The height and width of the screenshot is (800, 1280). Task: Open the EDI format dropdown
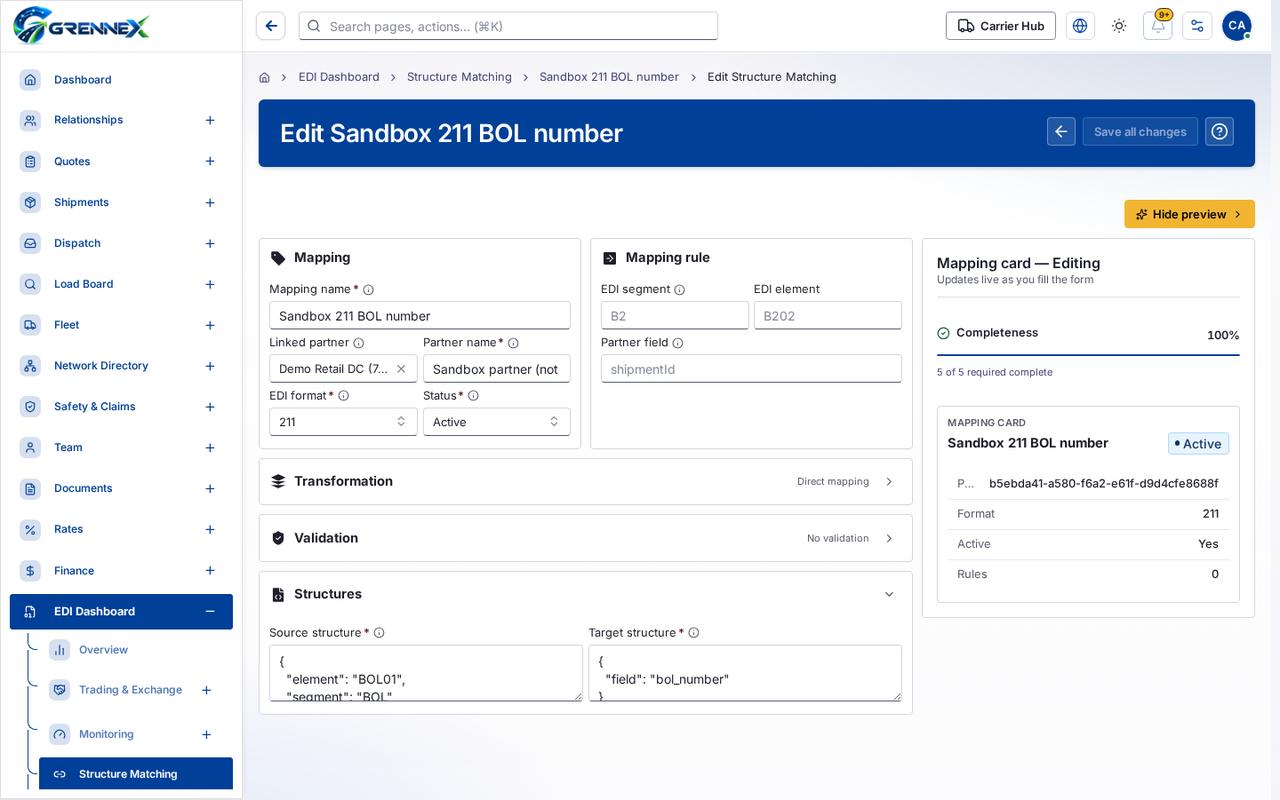(343, 422)
